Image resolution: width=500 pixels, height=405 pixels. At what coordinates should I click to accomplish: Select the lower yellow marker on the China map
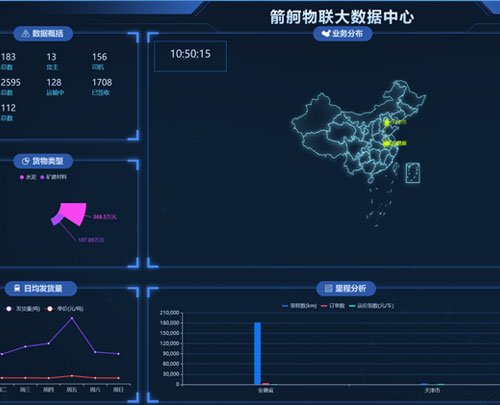pyautogui.click(x=386, y=144)
